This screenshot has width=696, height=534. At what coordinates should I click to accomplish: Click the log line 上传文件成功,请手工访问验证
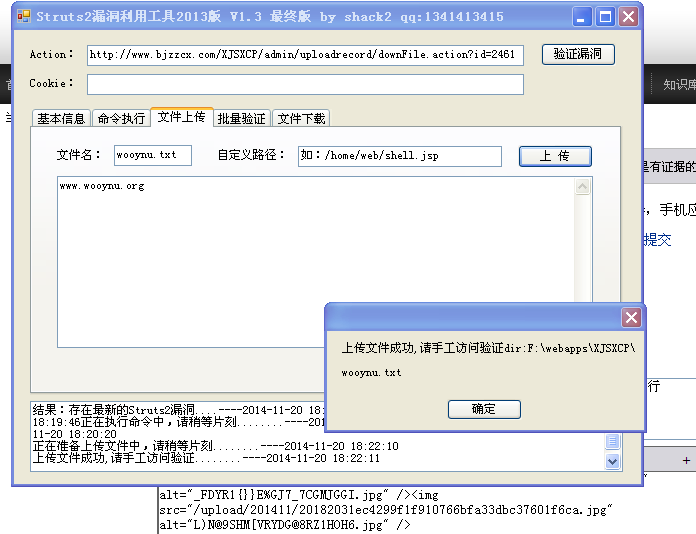pyautogui.click(x=206, y=458)
